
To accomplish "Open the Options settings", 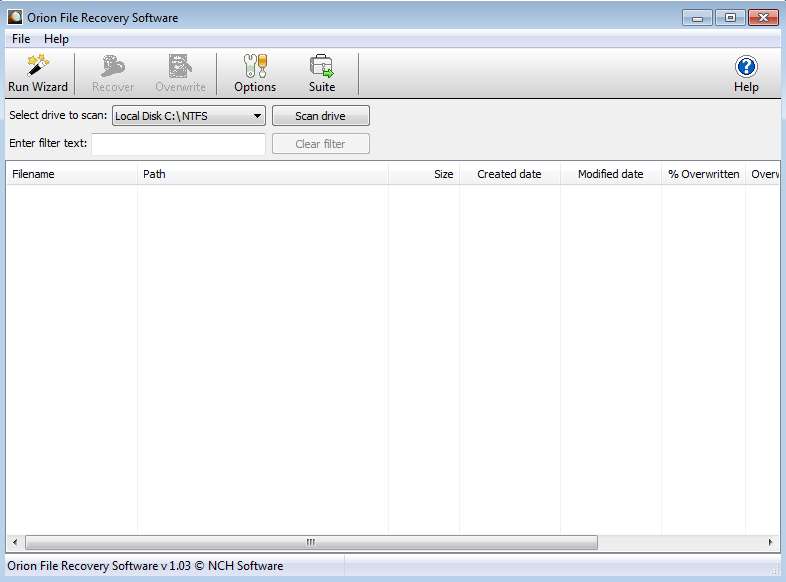I will pos(255,74).
